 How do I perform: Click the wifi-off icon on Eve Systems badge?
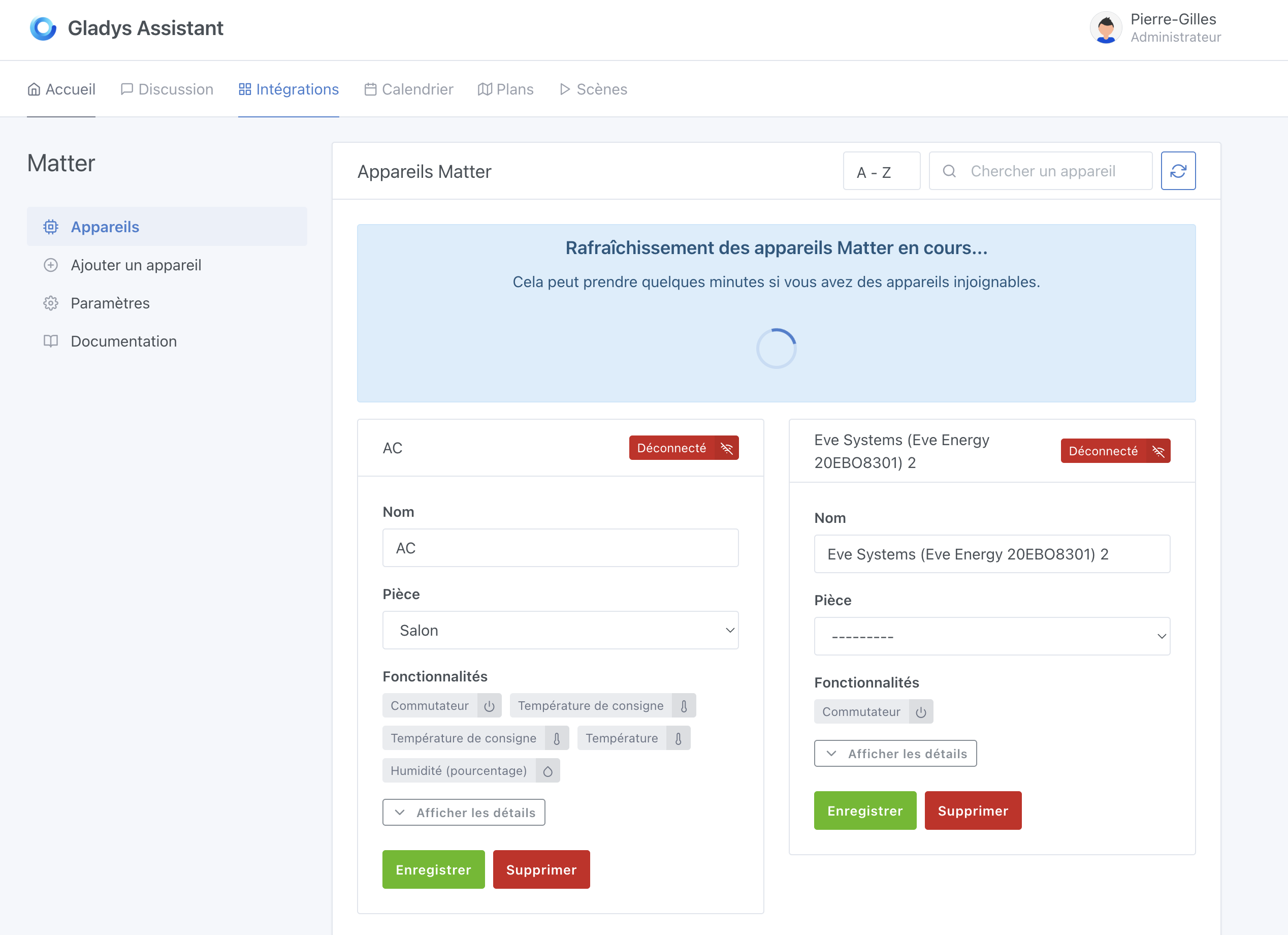click(x=1158, y=451)
